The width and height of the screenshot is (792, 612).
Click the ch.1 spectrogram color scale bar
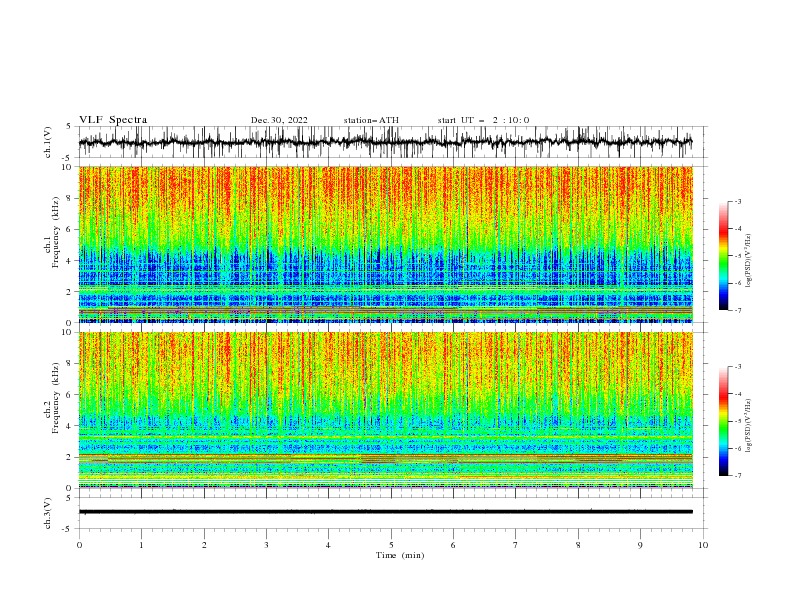(x=723, y=256)
